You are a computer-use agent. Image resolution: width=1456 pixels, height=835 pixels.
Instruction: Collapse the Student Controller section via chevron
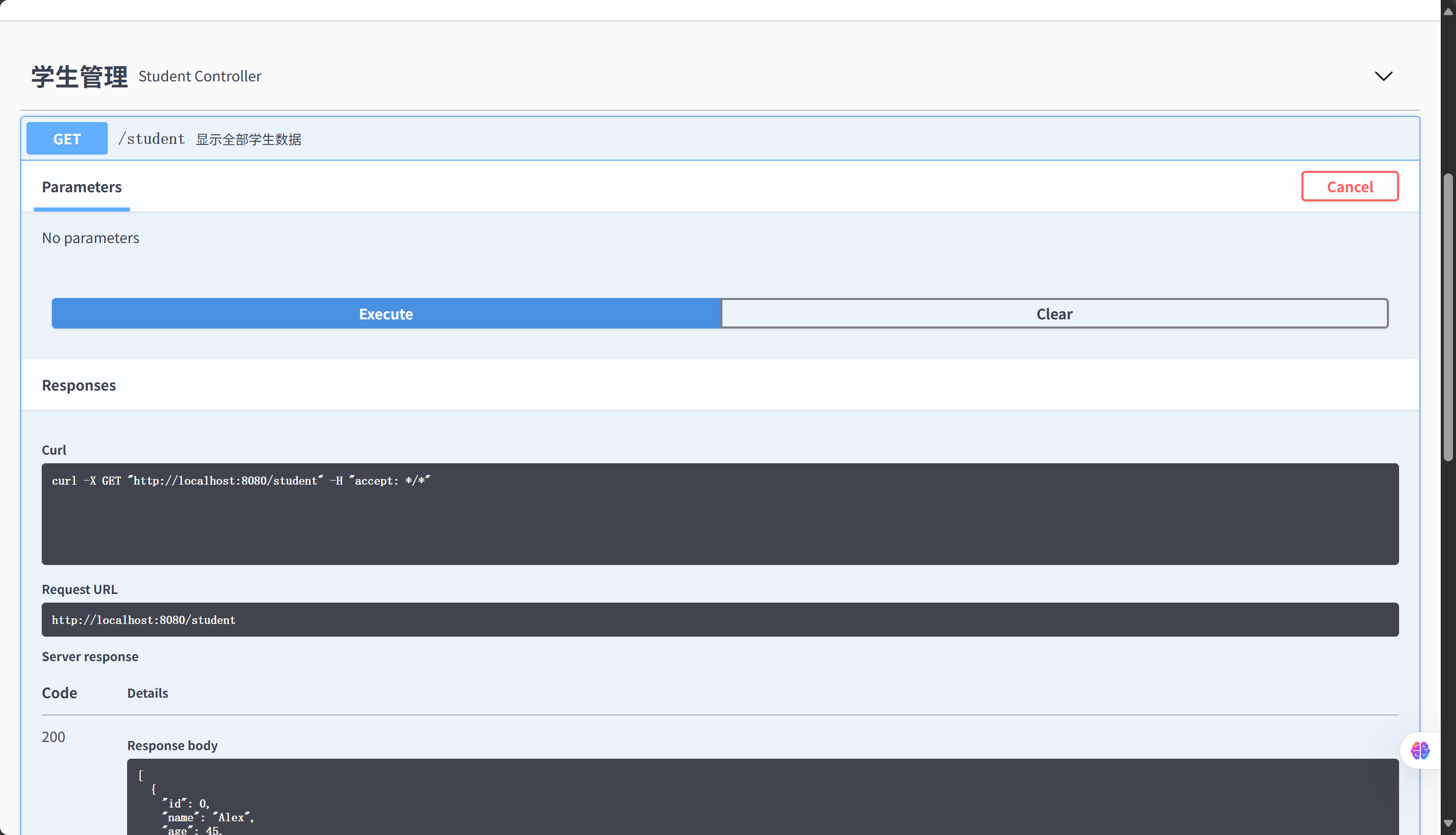(x=1383, y=76)
